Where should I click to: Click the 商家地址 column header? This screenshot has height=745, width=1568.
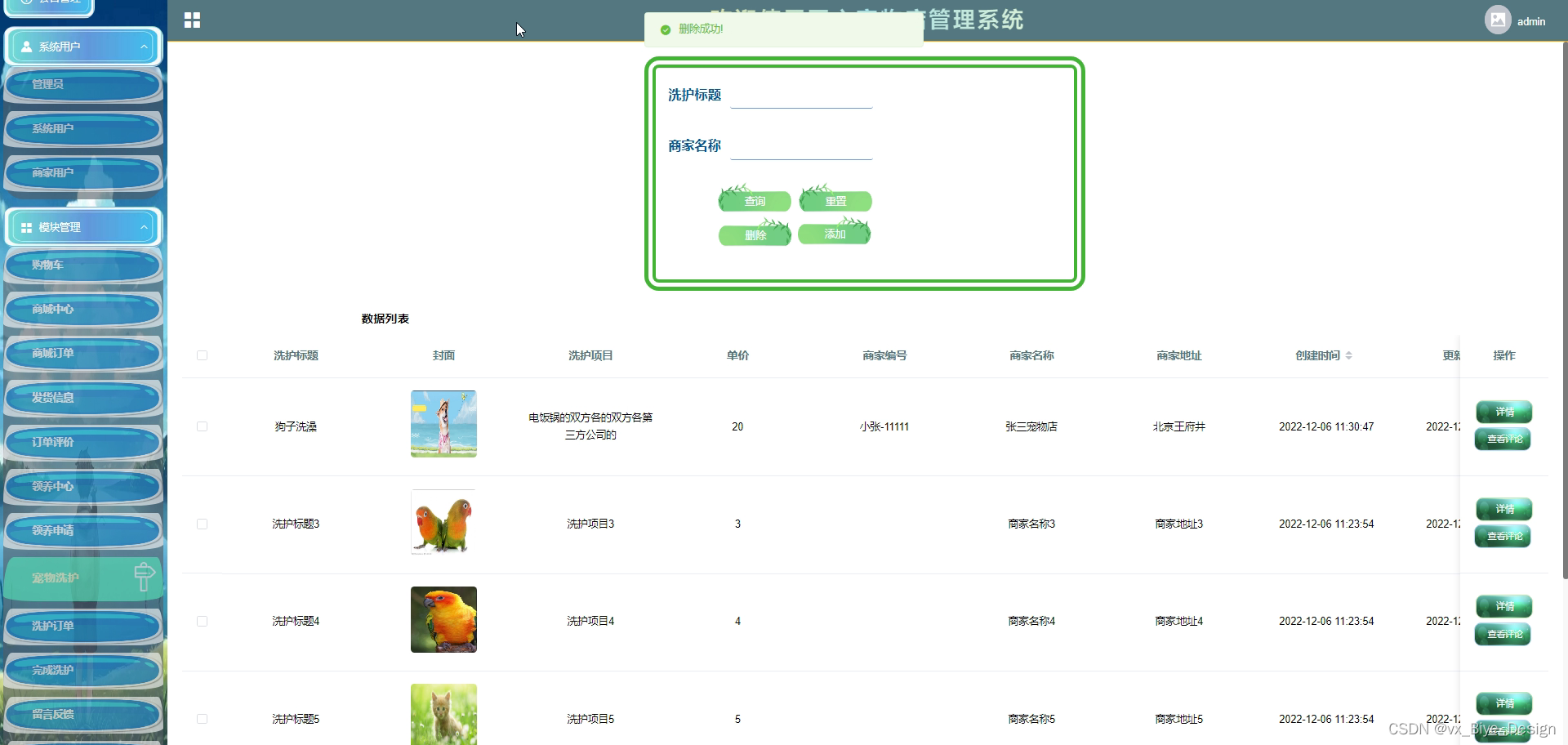(1178, 355)
